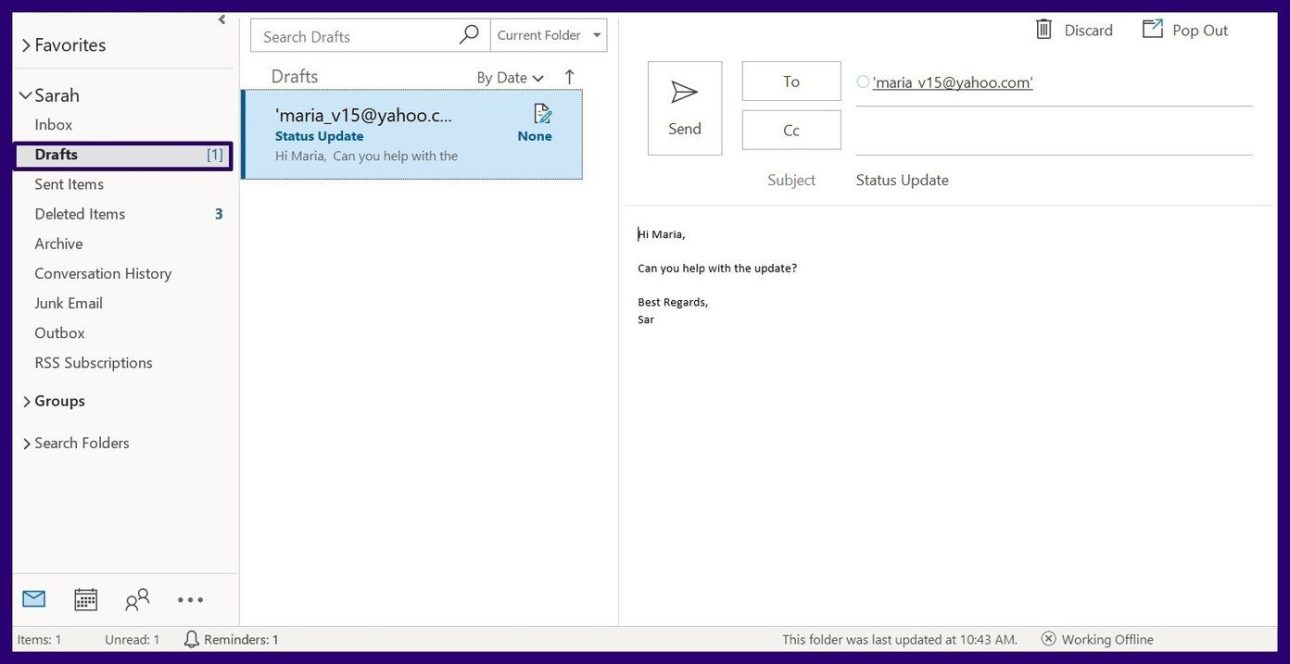Open the Junk Email folder
1290x664 pixels.
tap(69, 303)
